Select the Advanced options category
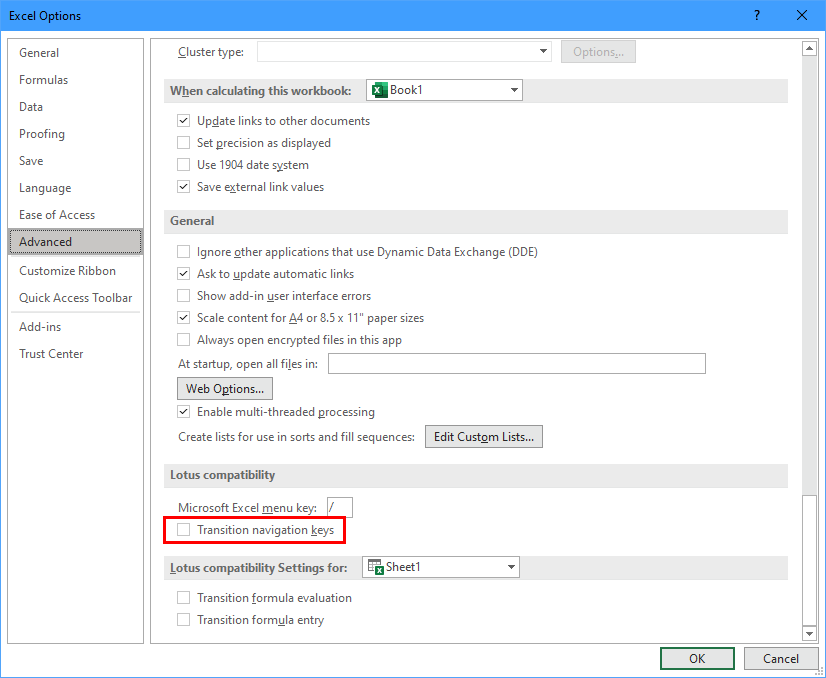The height and width of the screenshot is (678, 826). (x=75, y=242)
